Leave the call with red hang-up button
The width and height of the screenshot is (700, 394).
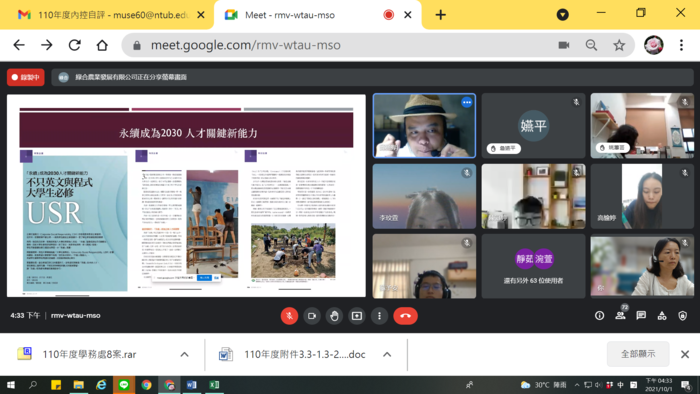(x=405, y=316)
